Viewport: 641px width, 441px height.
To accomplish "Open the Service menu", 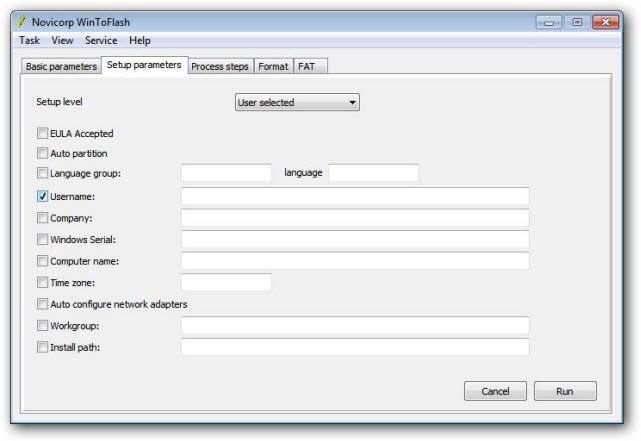I will click(x=101, y=40).
